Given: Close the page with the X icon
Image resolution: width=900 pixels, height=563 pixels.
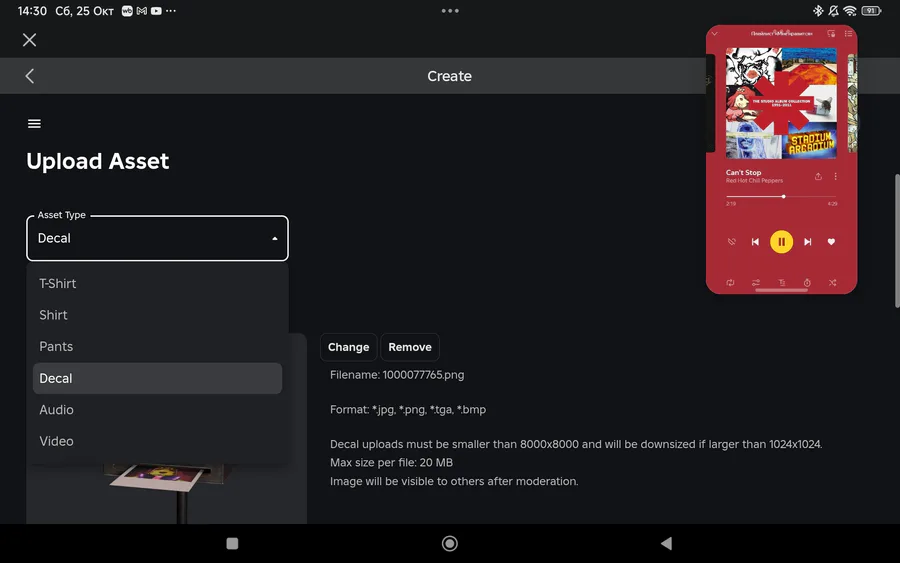Looking at the screenshot, I should (x=29, y=40).
